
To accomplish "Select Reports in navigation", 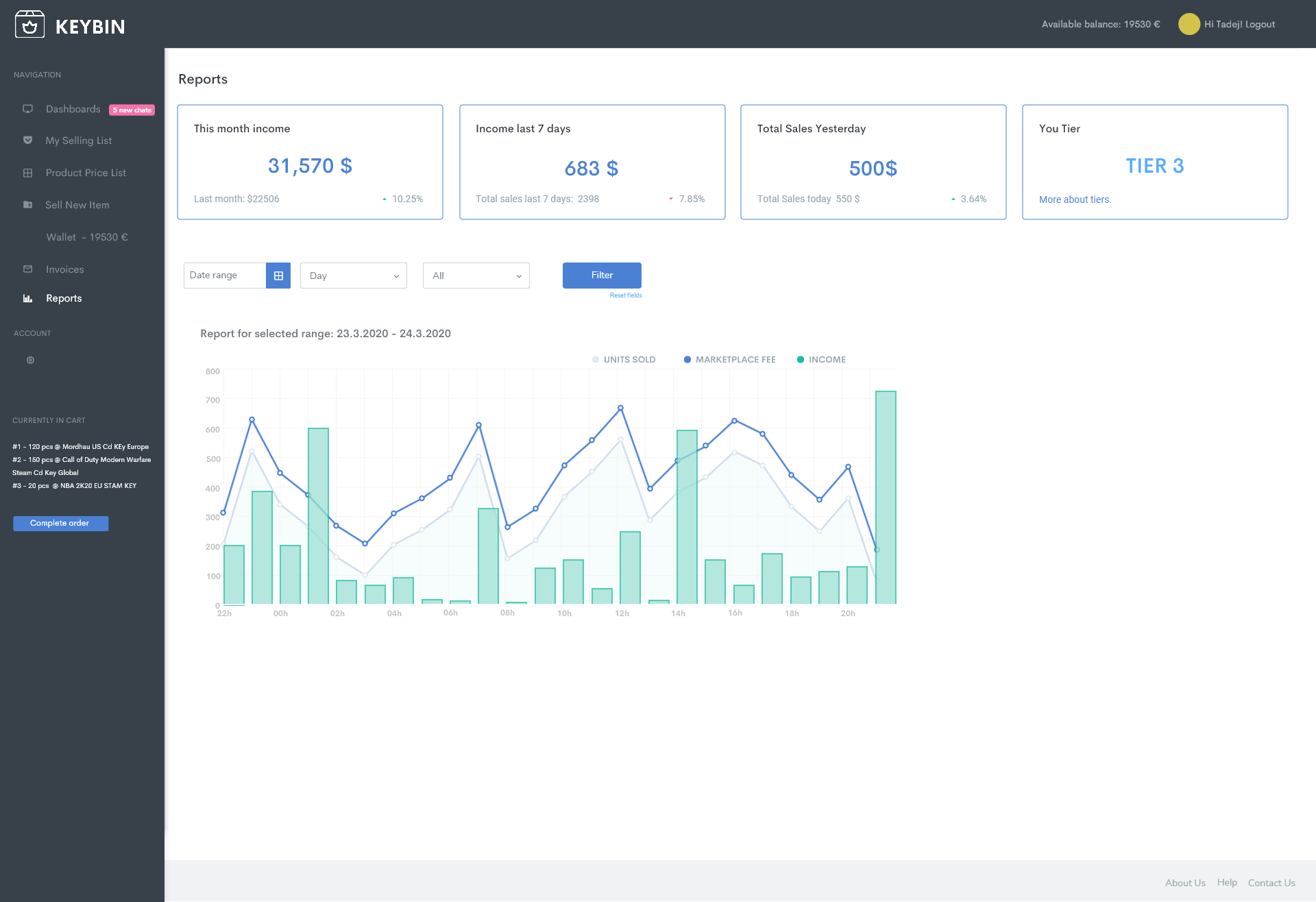I will click(x=64, y=298).
